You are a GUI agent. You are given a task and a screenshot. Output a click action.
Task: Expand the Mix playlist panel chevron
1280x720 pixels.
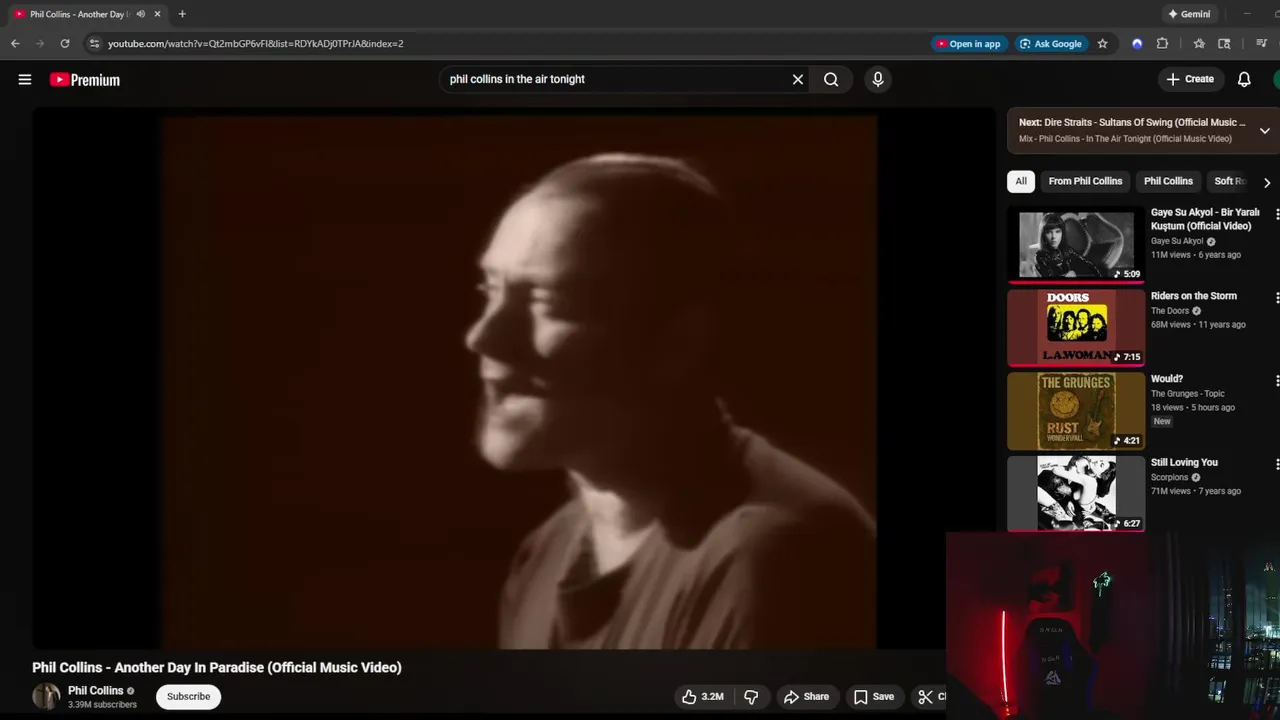1264,131
